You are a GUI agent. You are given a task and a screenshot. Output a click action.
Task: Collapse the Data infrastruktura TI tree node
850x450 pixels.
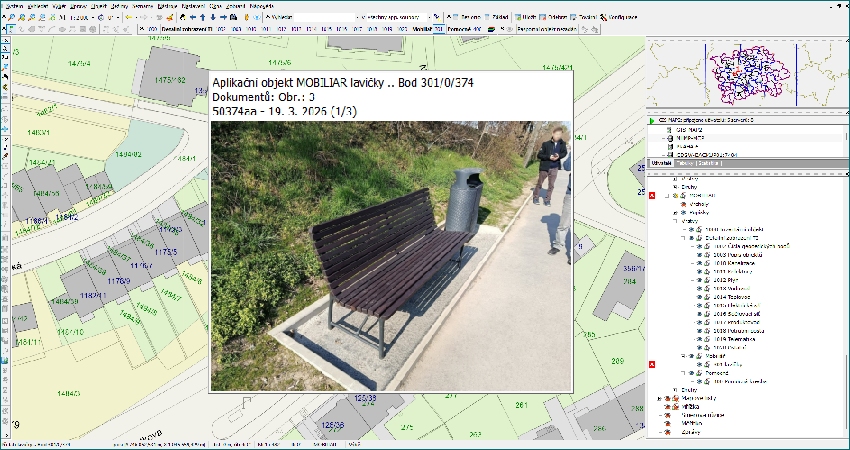coord(683,237)
